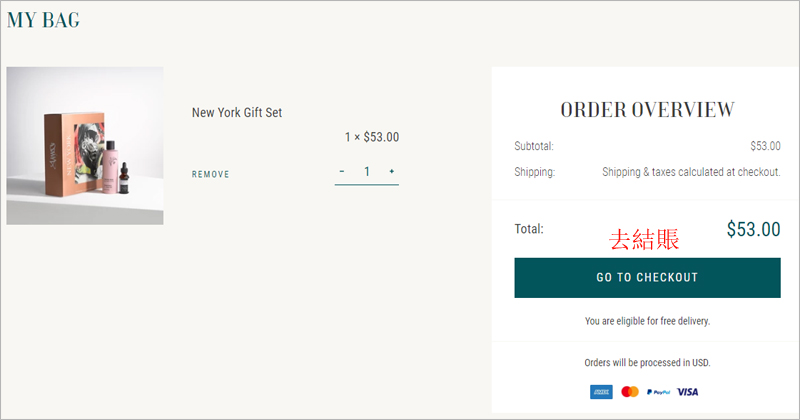The width and height of the screenshot is (800, 420).
Task: Click the PayPal payment icon
Action: [x=658, y=392]
